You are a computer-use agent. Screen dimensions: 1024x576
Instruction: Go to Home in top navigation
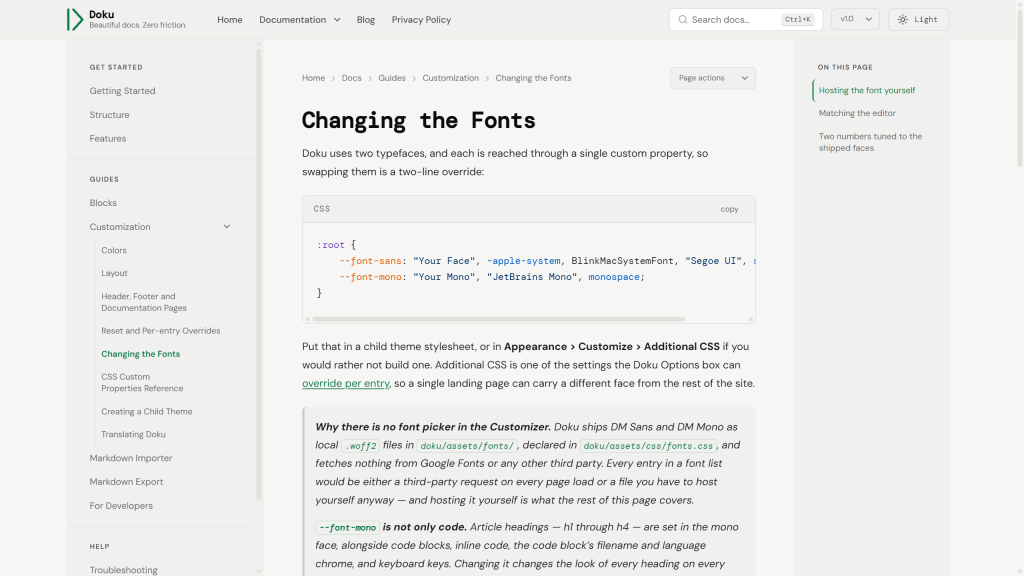(229, 20)
